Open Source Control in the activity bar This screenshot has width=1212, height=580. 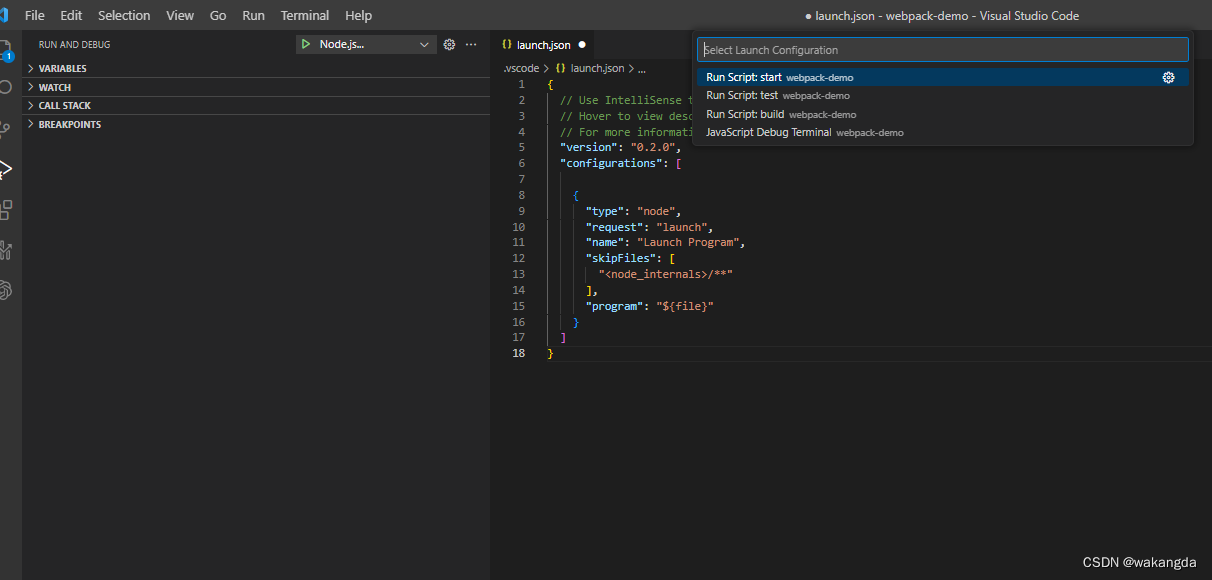pyautogui.click(x=5, y=127)
